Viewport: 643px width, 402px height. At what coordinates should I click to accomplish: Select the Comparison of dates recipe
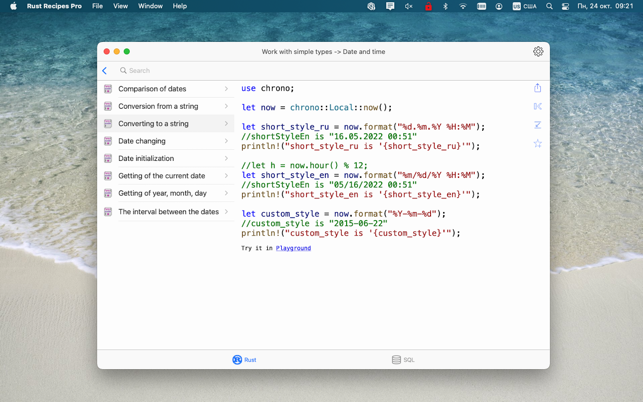coord(166,89)
